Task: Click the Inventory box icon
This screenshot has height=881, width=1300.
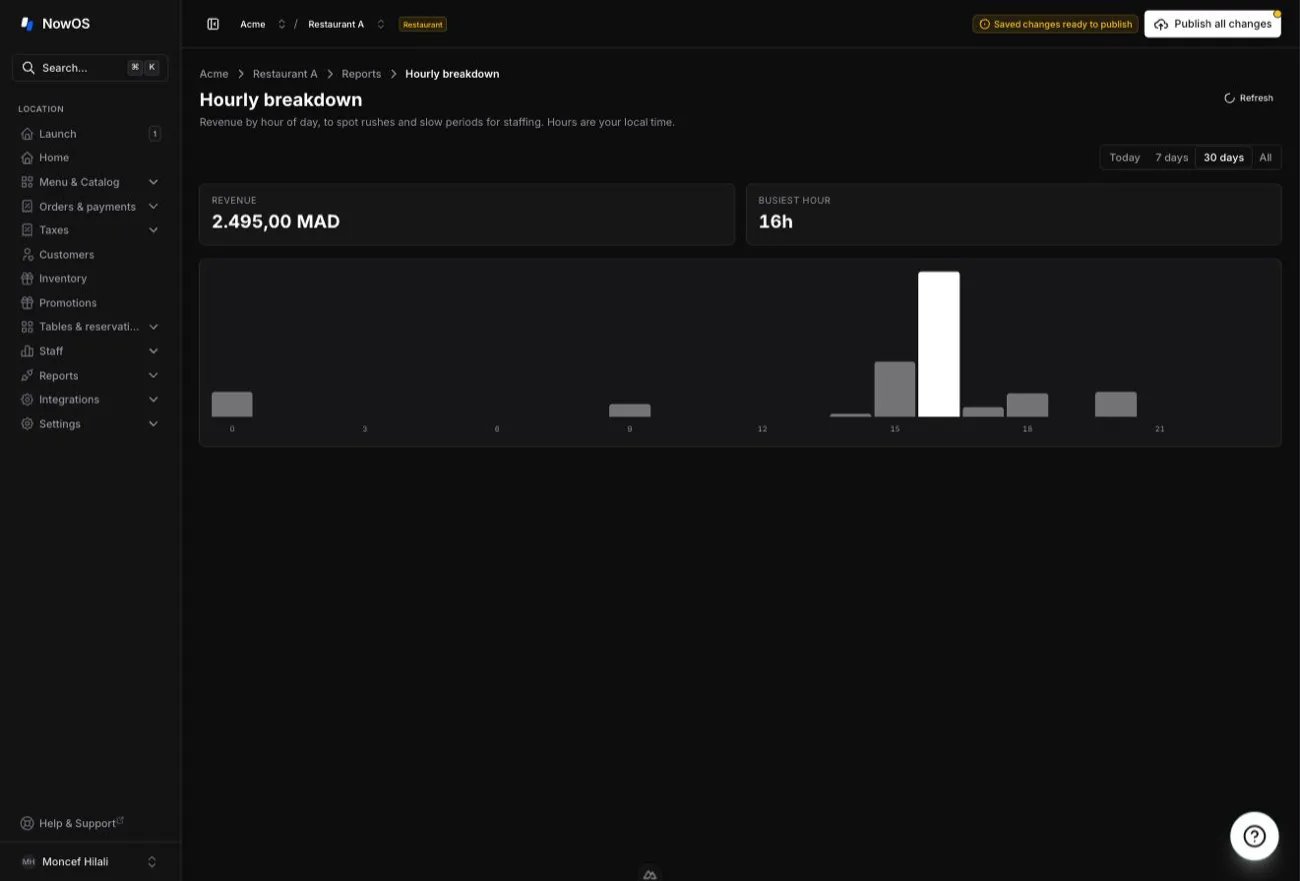Action: (x=27, y=279)
